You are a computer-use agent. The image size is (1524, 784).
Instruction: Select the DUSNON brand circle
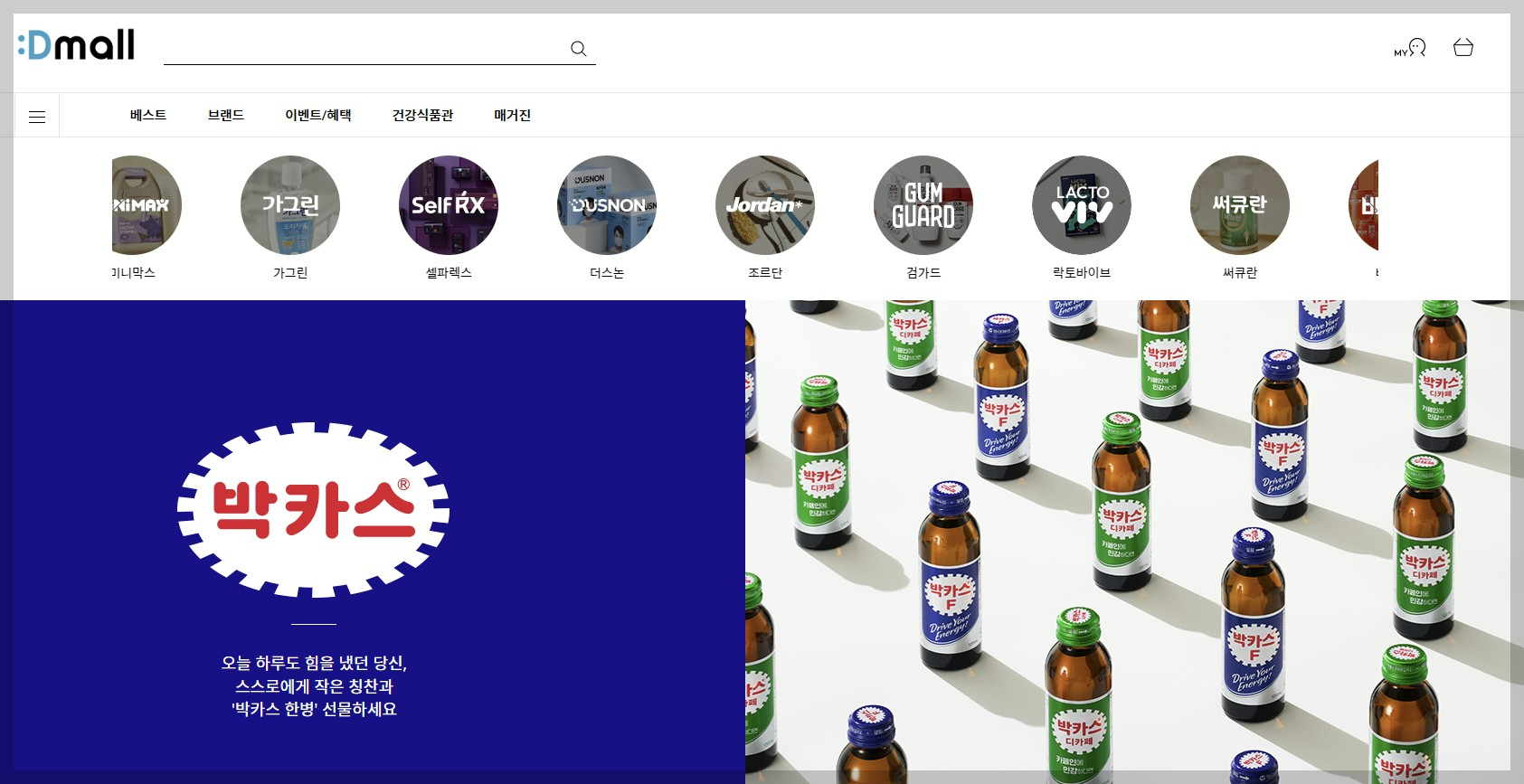click(607, 205)
